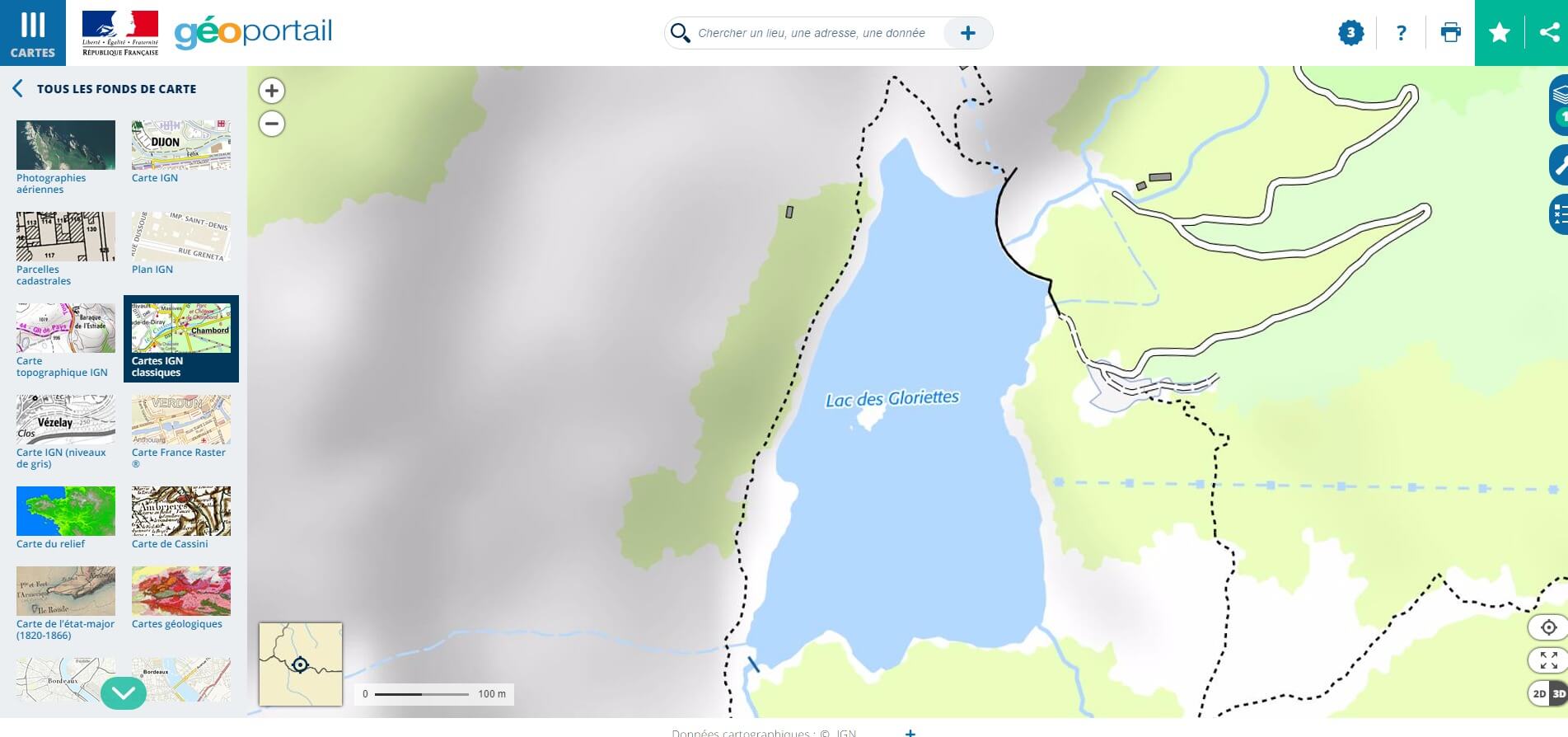Click the Géoportail logo link
This screenshot has width=1568, height=737.
click(253, 33)
